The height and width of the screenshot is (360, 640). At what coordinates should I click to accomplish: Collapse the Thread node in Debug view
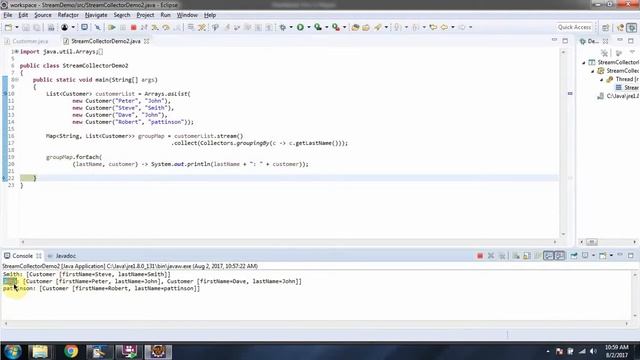(601, 80)
